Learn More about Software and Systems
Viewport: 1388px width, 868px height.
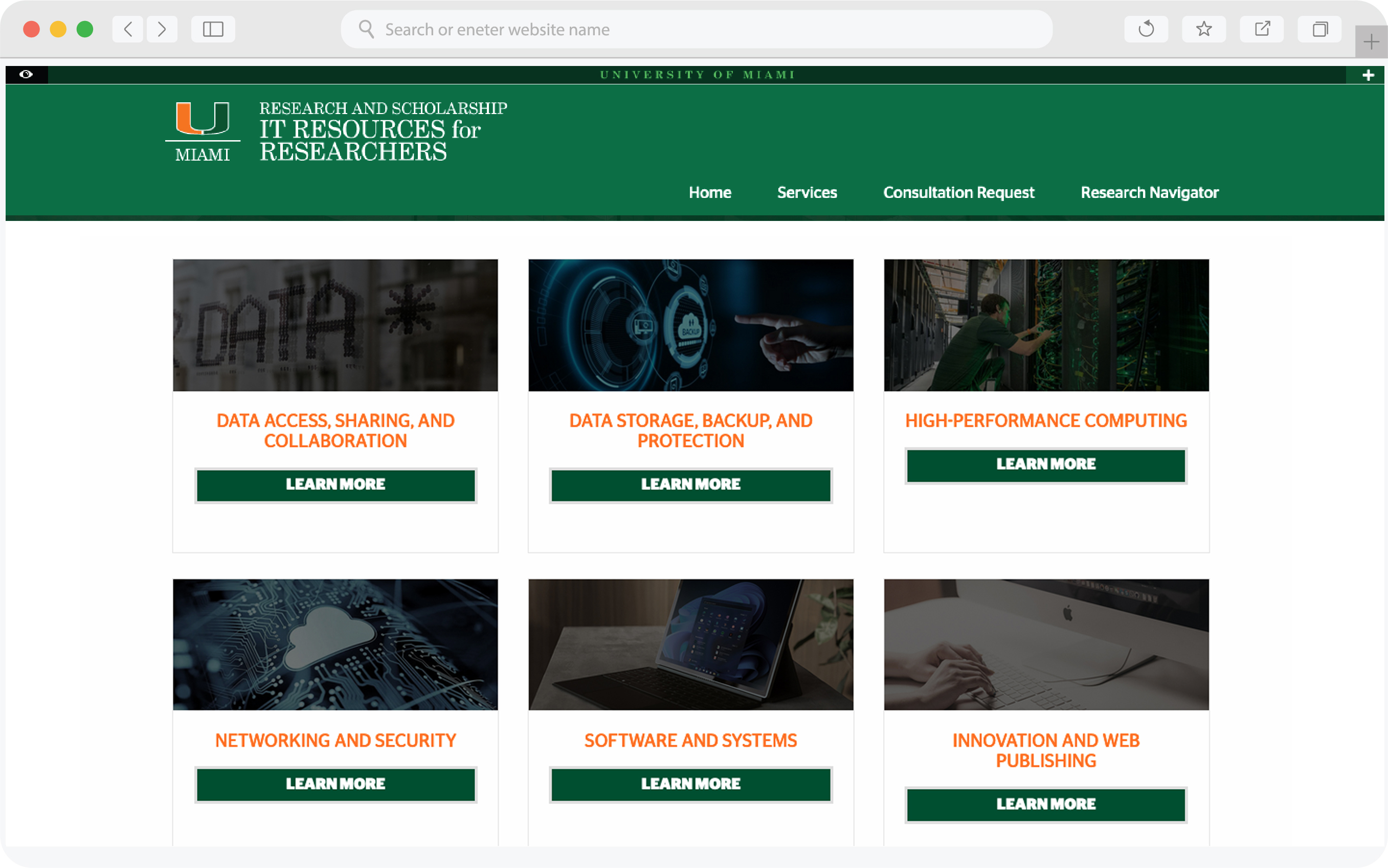[x=690, y=784]
